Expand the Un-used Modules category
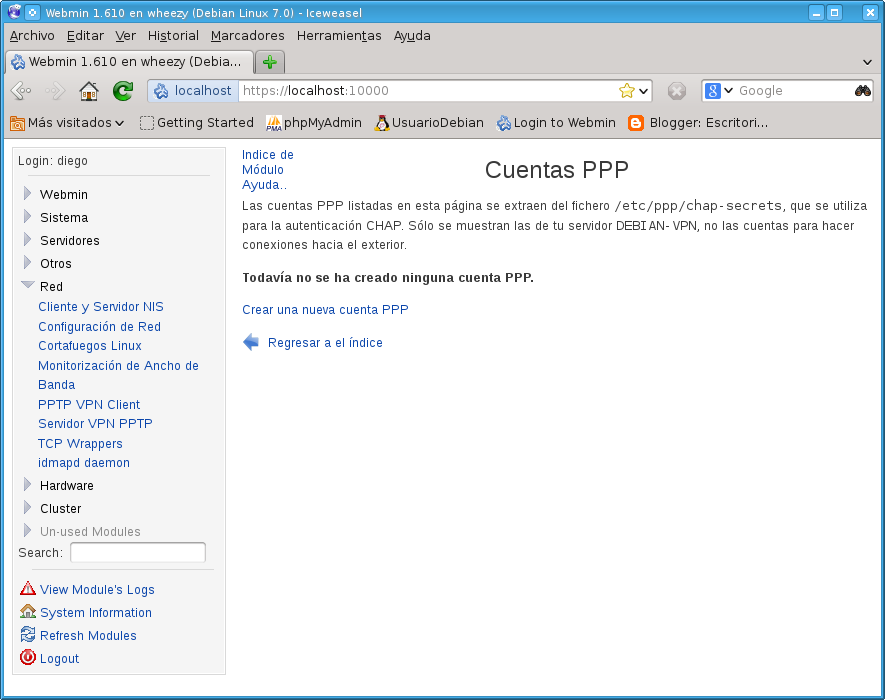The width and height of the screenshot is (885, 700). (27, 531)
